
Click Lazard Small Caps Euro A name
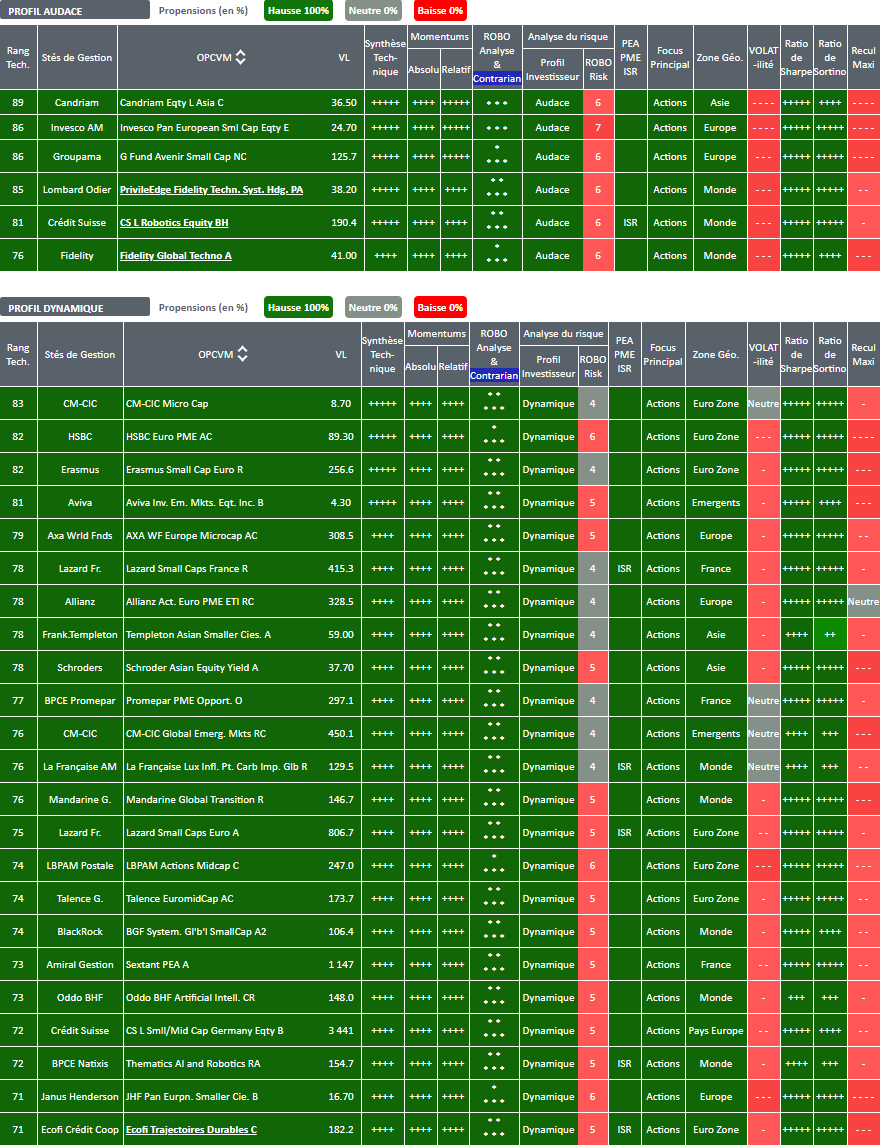pyautogui.click(x=182, y=832)
